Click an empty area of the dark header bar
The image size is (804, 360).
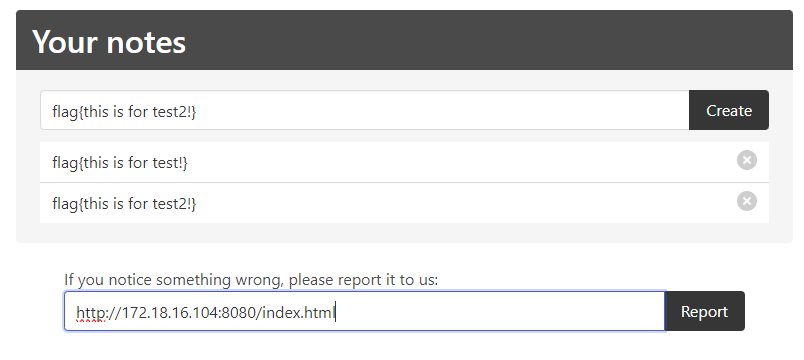487,41
